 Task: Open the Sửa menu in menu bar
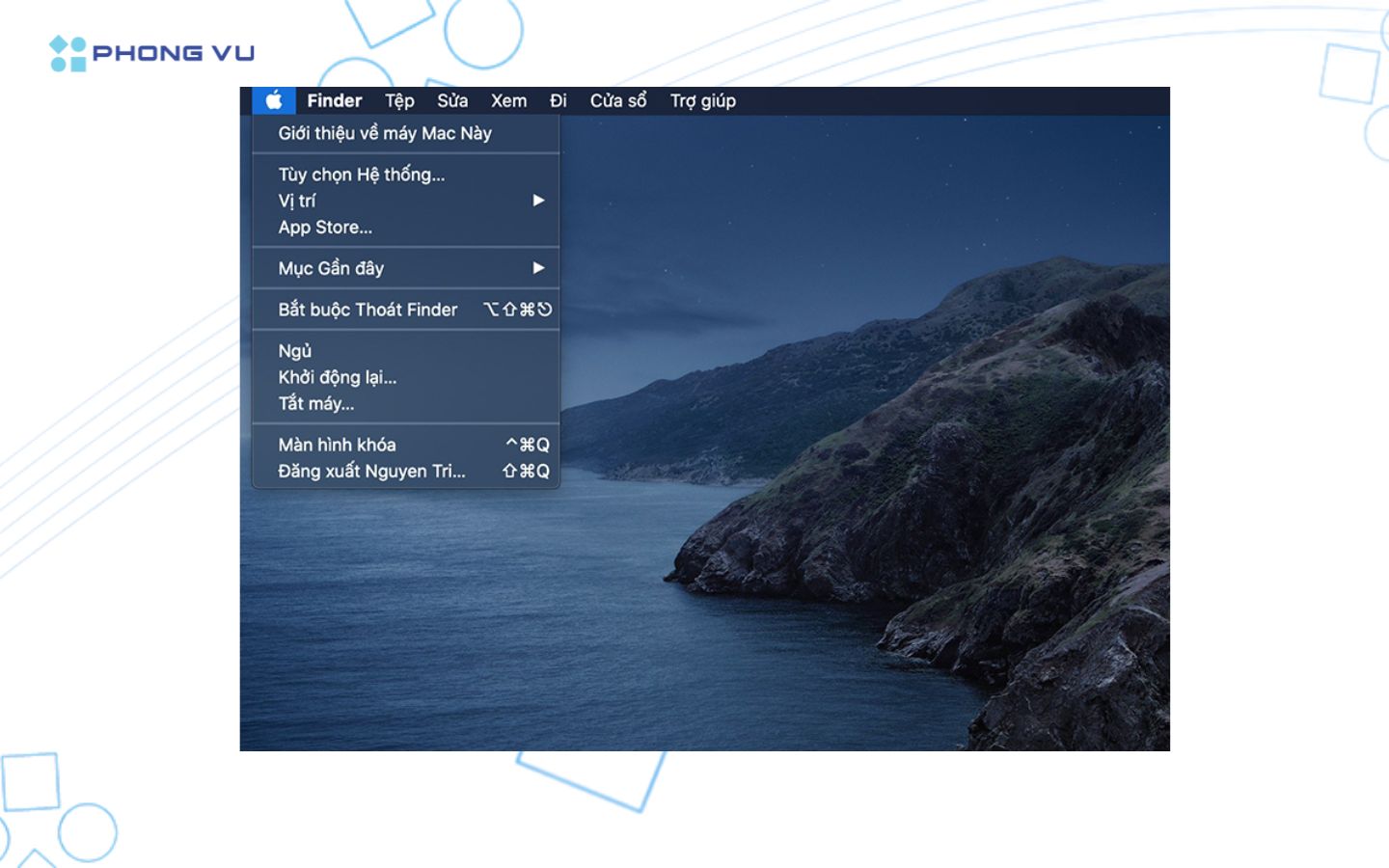click(452, 100)
